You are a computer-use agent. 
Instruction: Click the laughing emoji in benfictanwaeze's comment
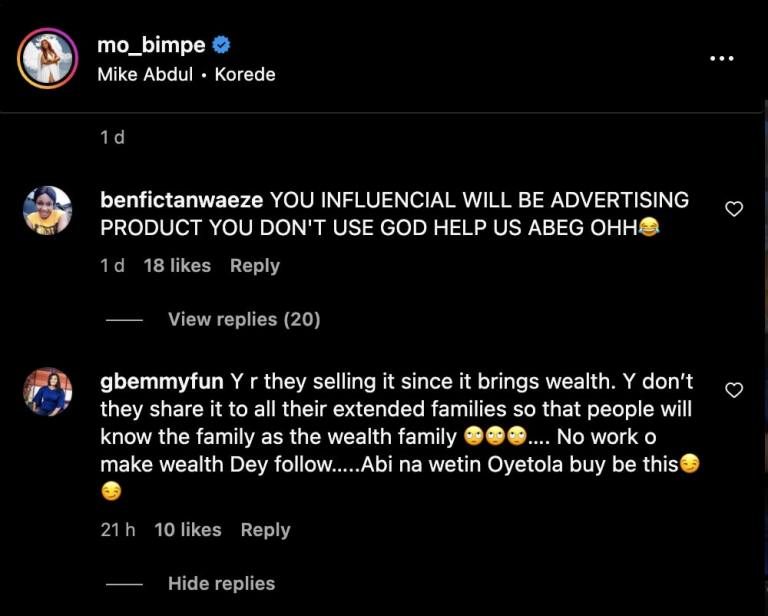[x=649, y=227]
